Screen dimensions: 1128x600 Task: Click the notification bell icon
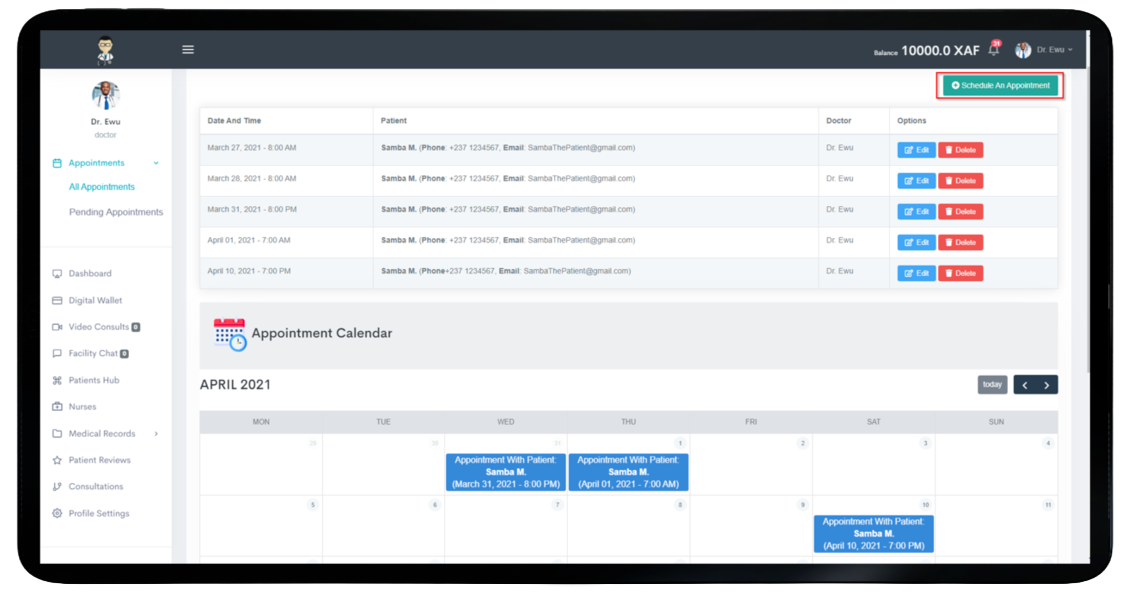pyautogui.click(x=993, y=50)
